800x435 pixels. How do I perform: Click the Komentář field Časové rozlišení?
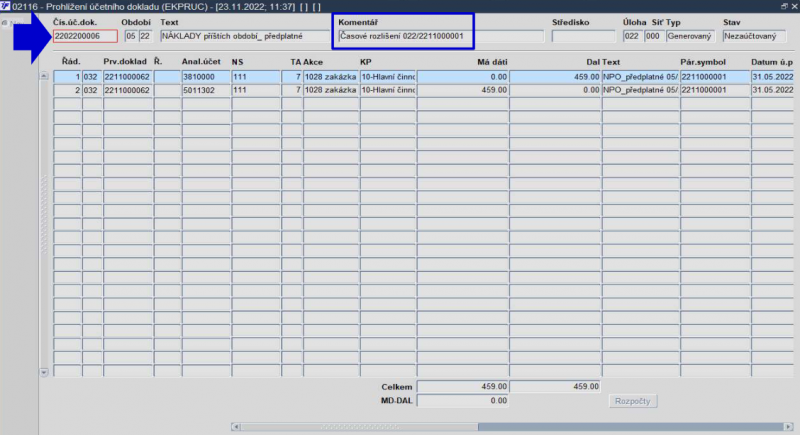tap(441, 36)
